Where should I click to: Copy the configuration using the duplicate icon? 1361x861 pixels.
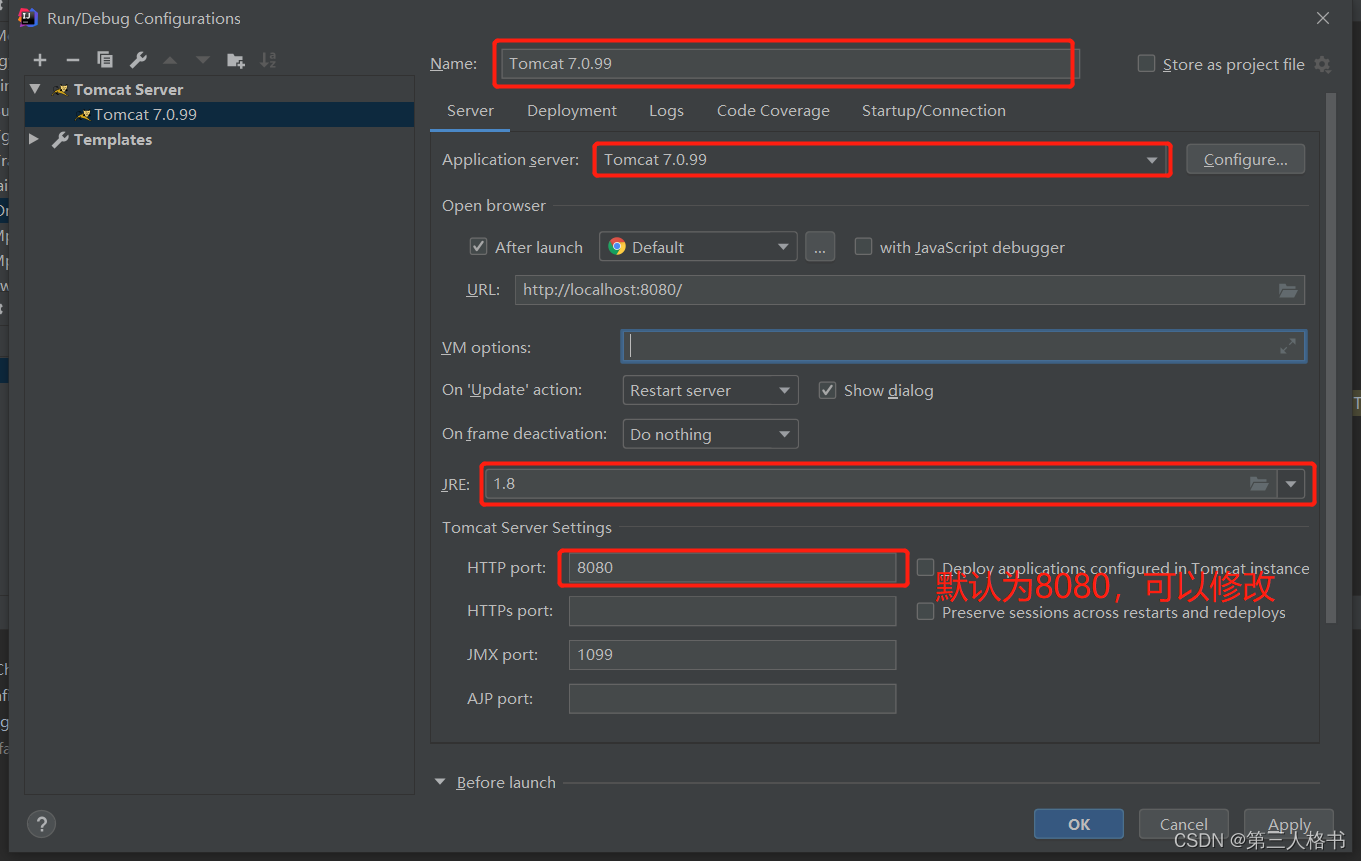point(105,60)
